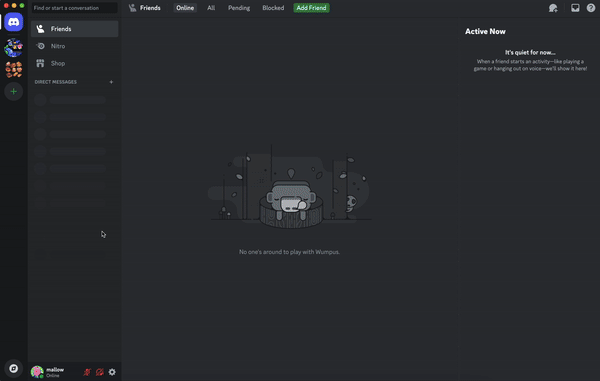Open the Inbox icon
This screenshot has height=381, width=600.
coord(575,8)
